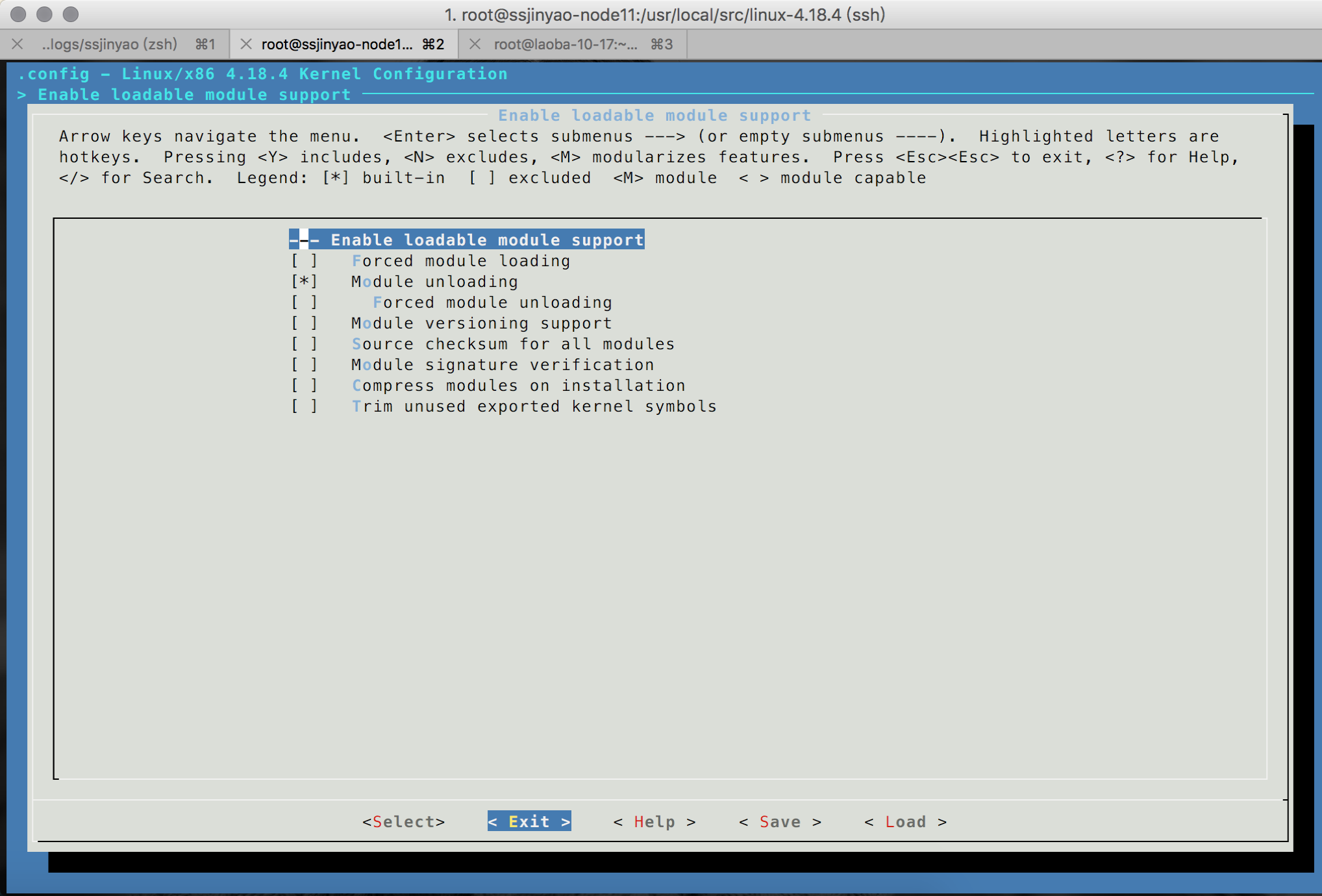Click the < Exit > button
The height and width of the screenshot is (896, 1322).
[x=529, y=821]
